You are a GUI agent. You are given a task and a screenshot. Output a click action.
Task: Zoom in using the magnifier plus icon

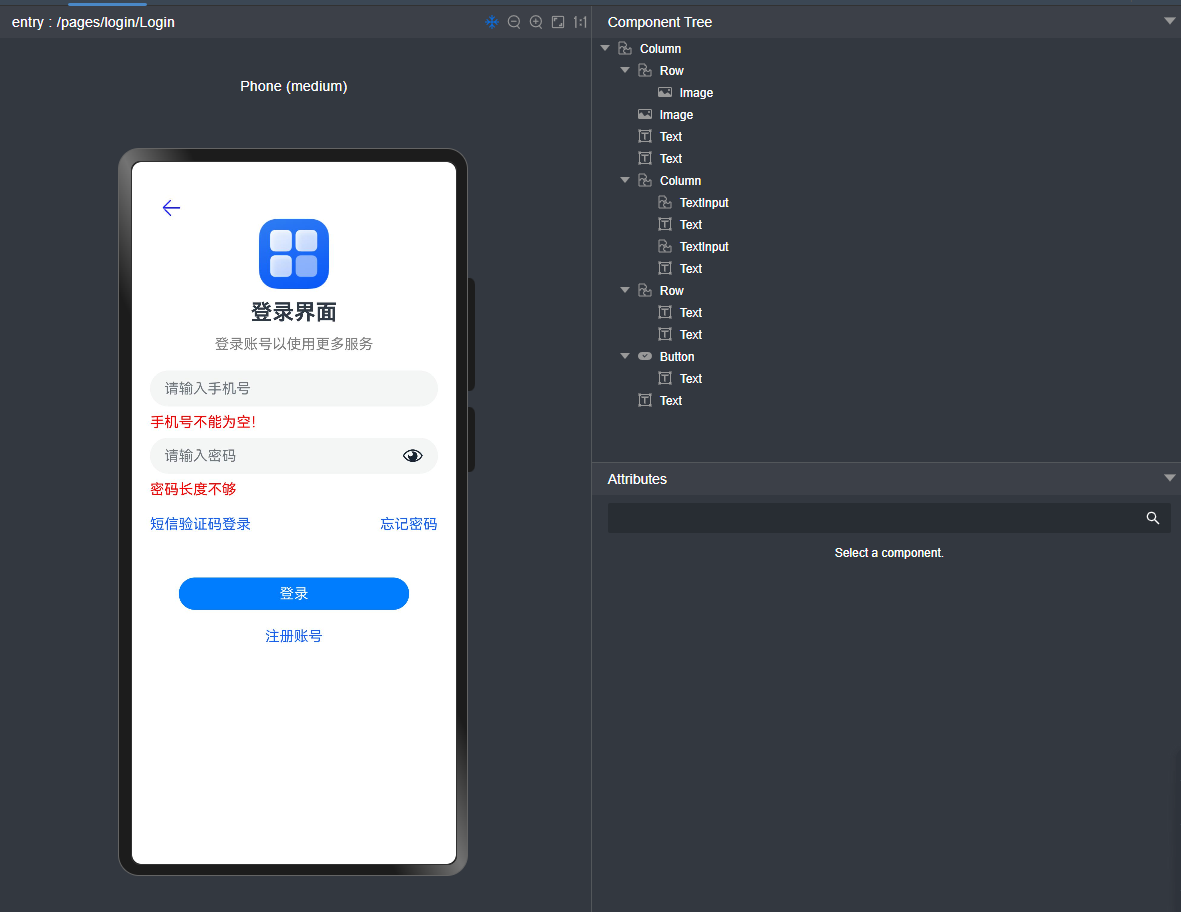tap(536, 21)
